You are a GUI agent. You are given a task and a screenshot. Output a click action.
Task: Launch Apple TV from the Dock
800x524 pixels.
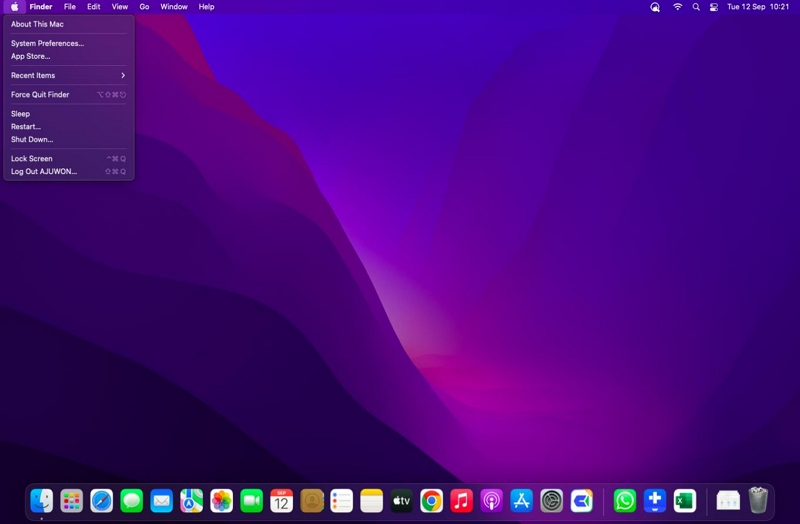pos(402,501)
